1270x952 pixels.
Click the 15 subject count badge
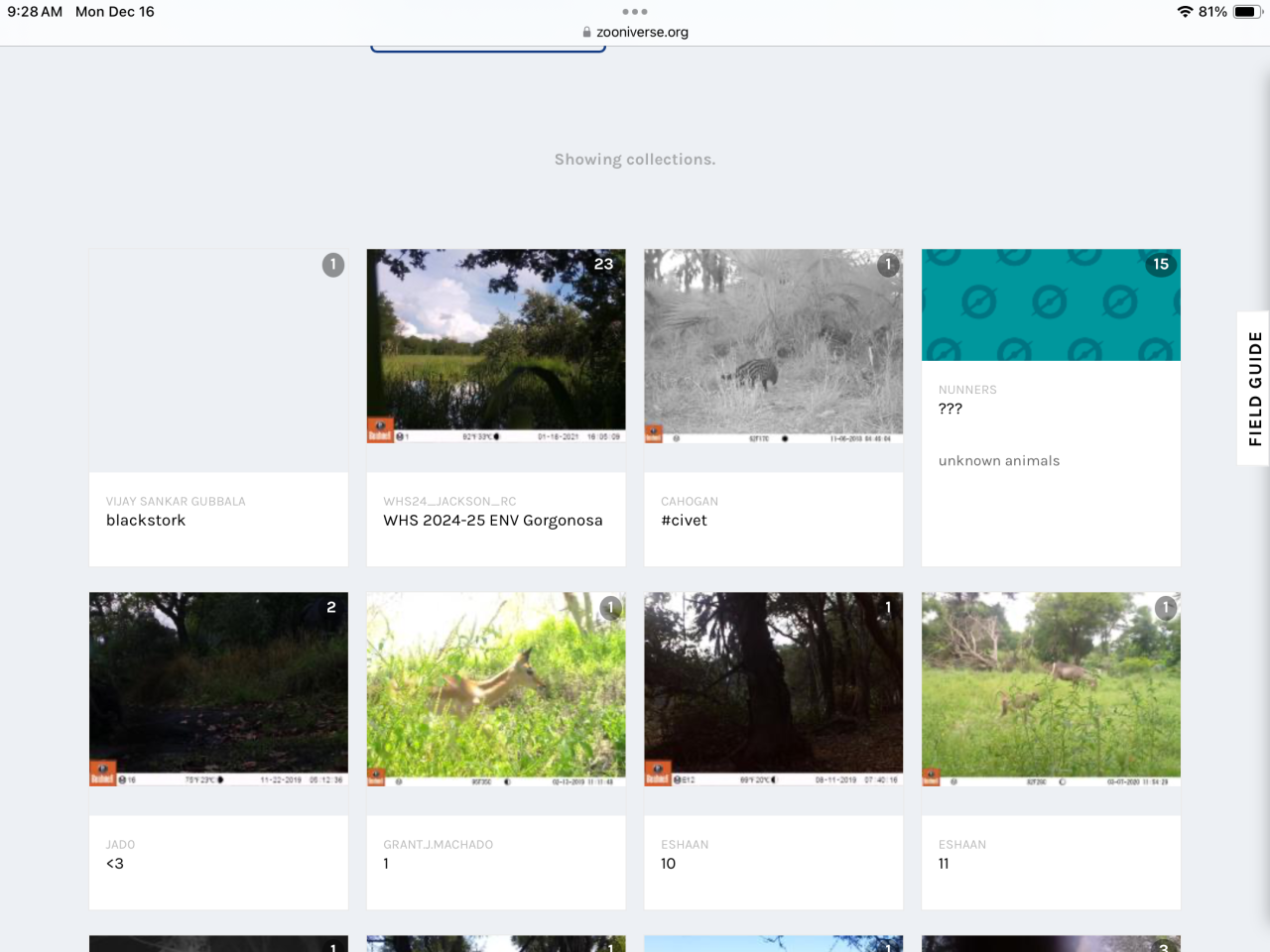[1161, 264]
